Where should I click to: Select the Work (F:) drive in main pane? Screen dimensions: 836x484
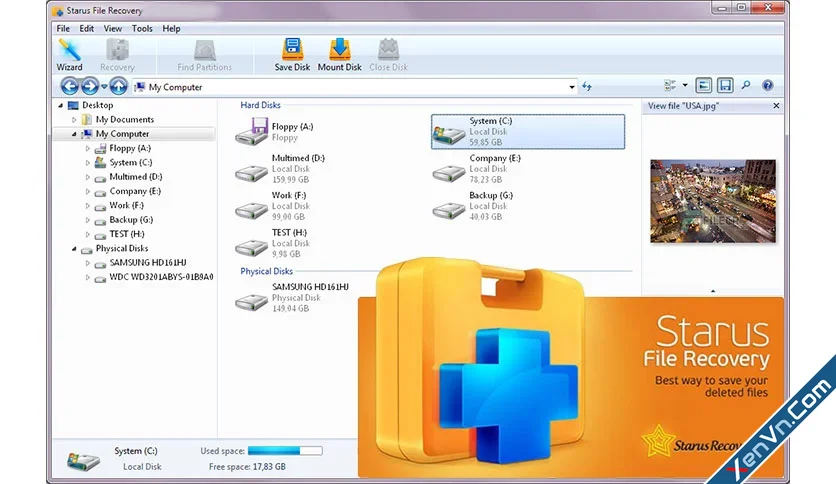pos(273,206)
